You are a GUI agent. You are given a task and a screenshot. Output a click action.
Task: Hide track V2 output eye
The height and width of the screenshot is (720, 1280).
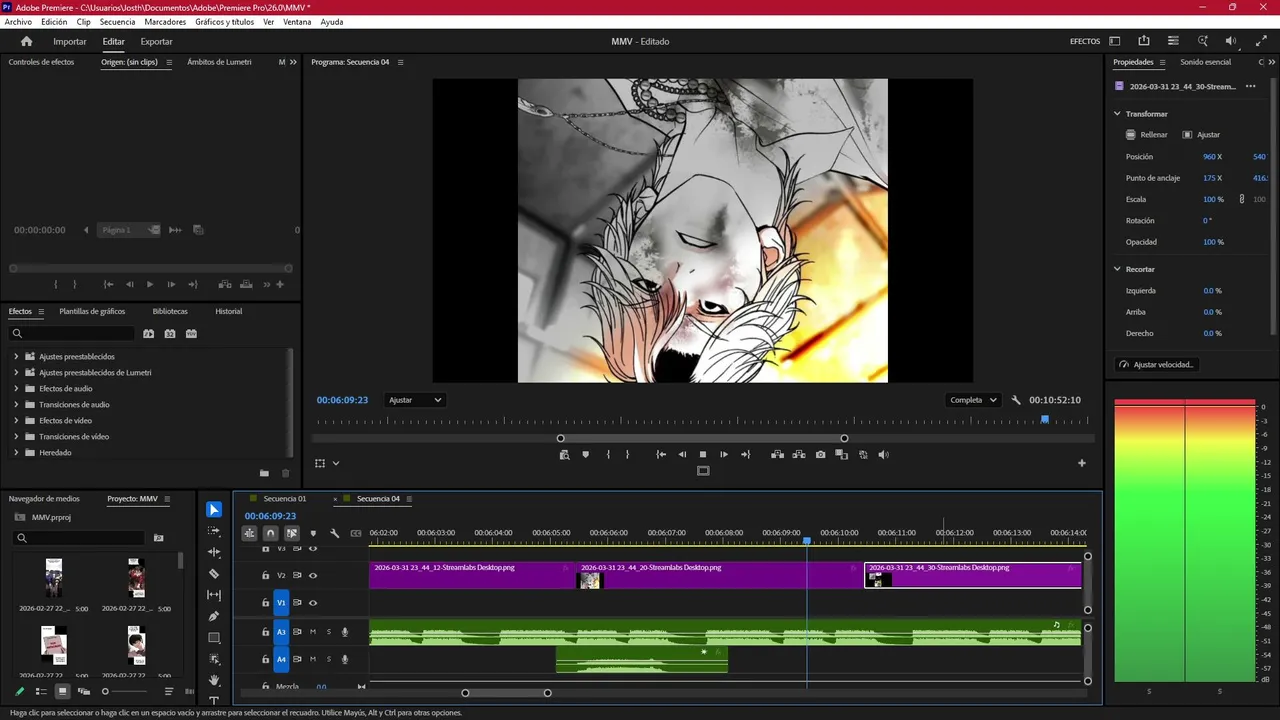click(313, 575)
